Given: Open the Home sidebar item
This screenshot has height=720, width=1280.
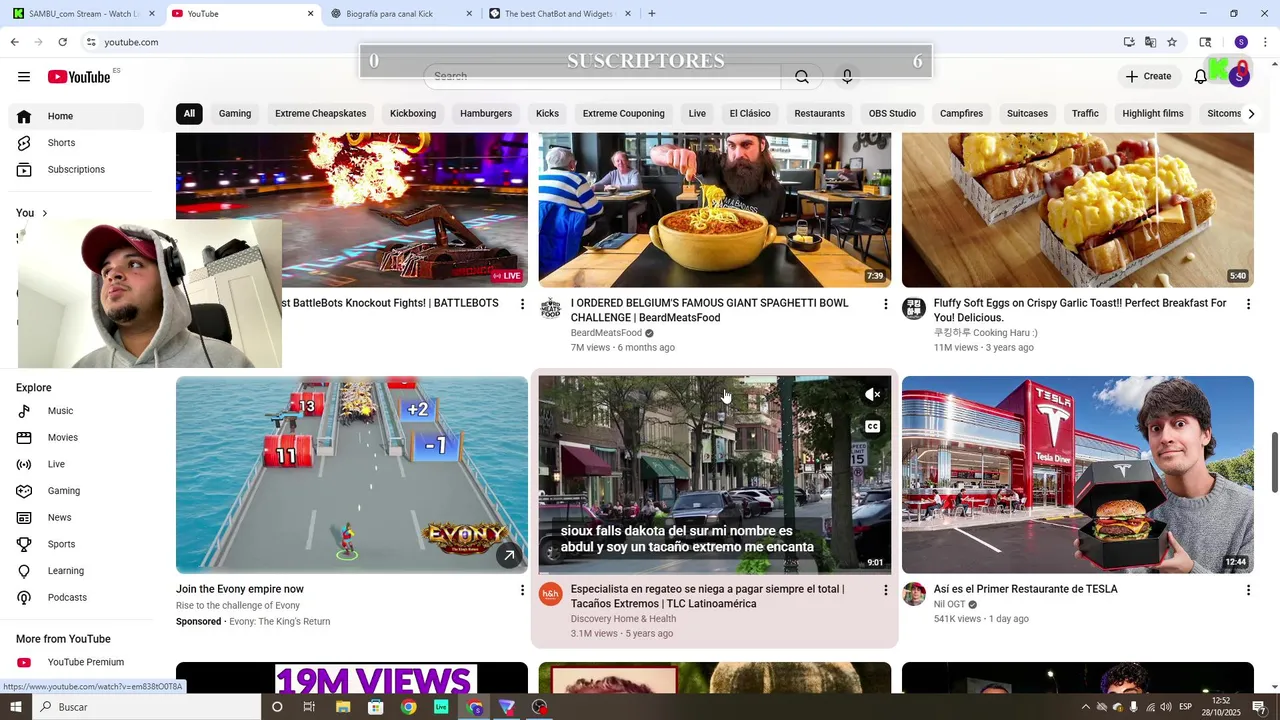Looking at the screenshot, I should (x=76, y=116).
